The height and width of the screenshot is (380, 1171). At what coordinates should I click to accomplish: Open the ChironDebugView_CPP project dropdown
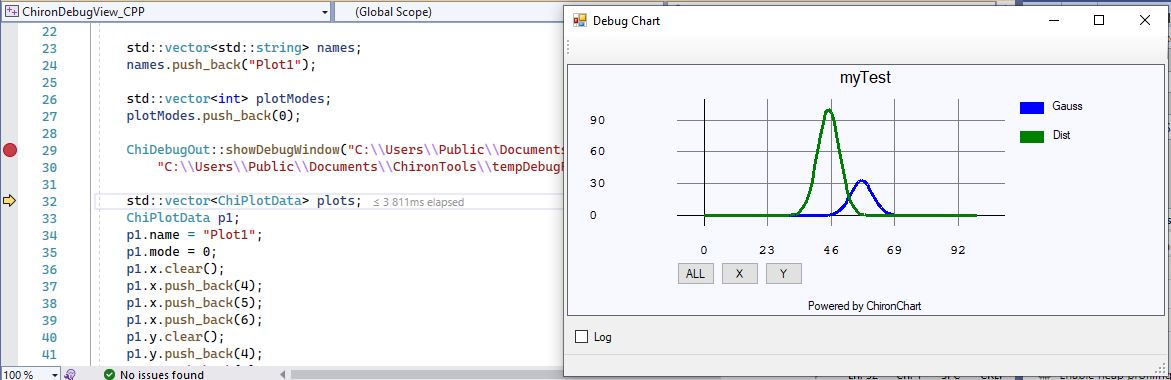point(324,12)
